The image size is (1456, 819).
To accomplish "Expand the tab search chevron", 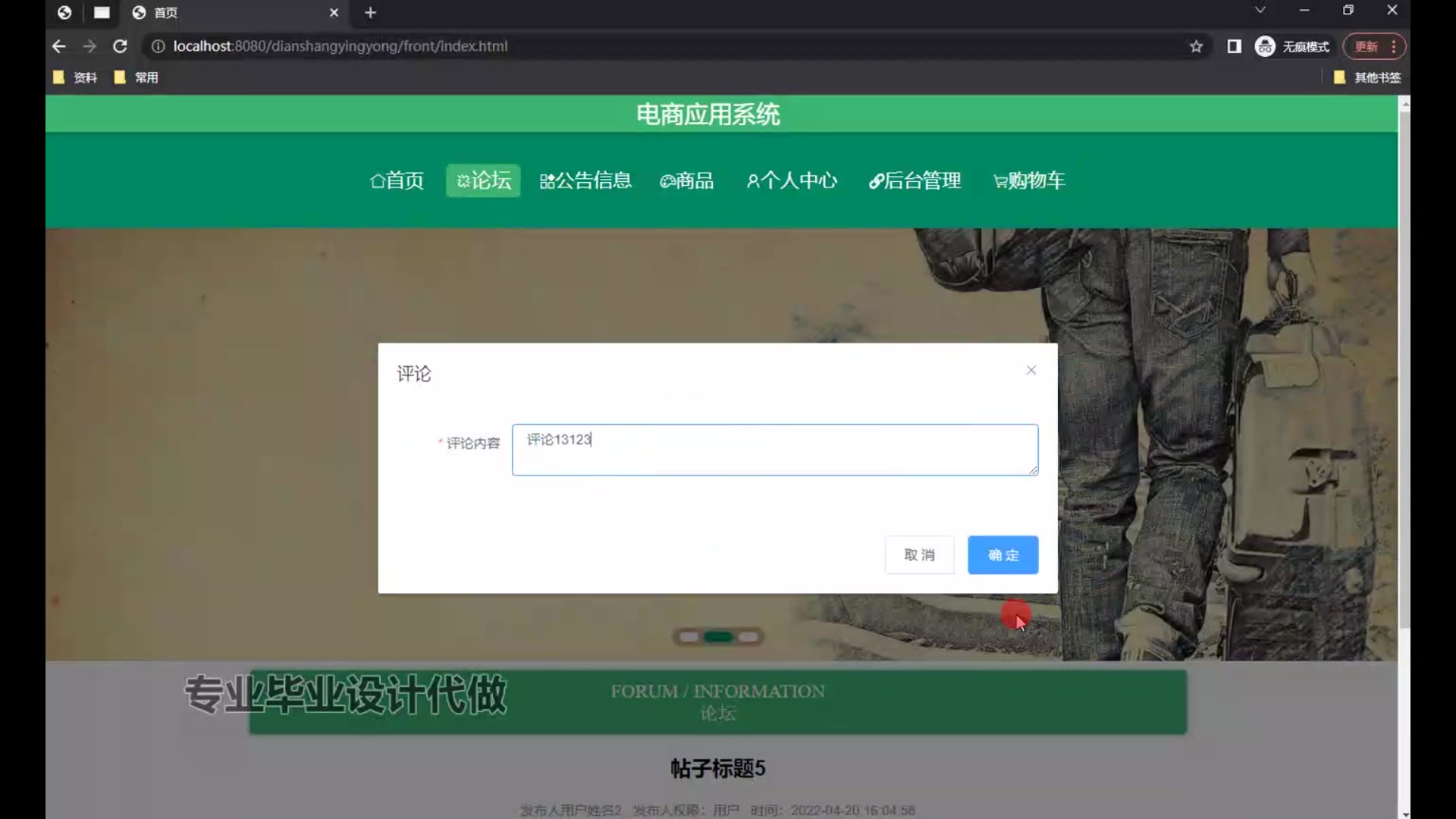I will (1260, 10).
